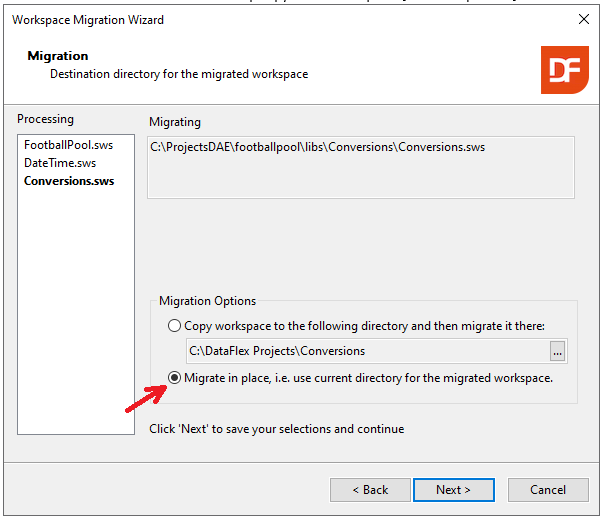Click the destination directory path field
This screenshot has width=603, height=519.
(x=366, y=351)
